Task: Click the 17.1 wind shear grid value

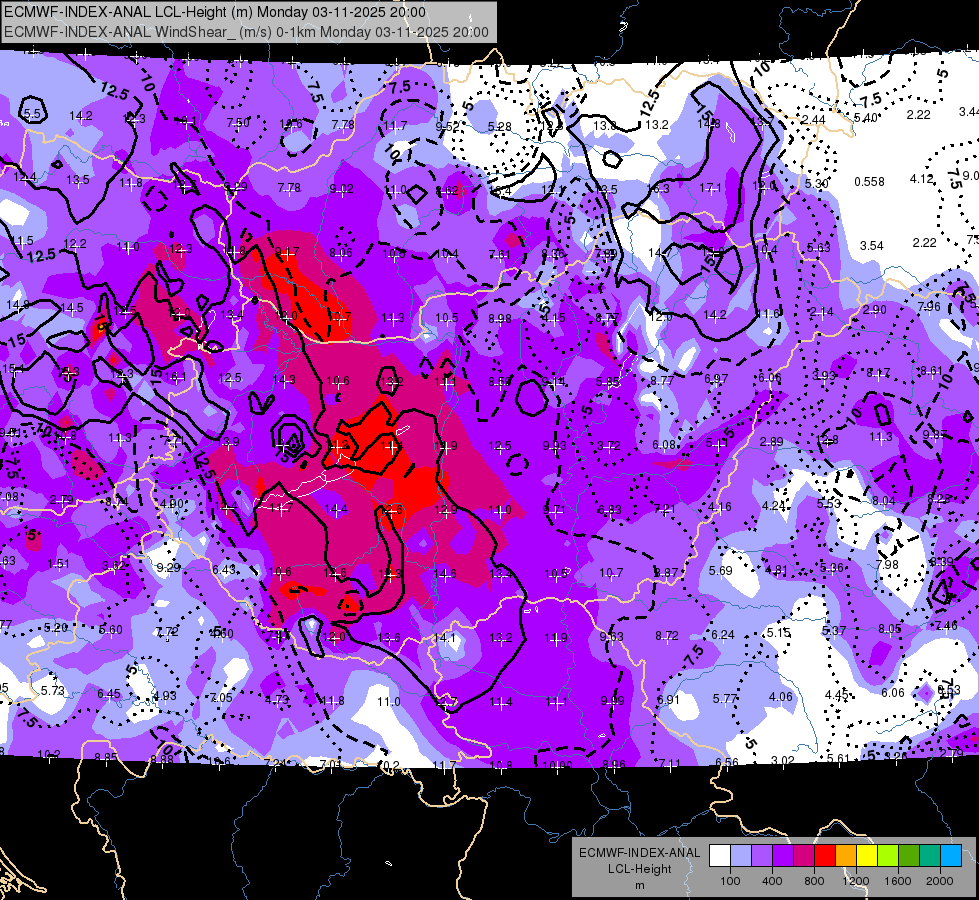Action: tap(710, 188)
